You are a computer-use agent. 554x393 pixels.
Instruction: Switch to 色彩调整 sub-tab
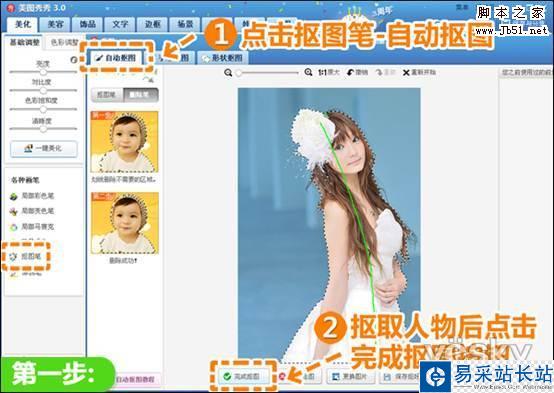coord(64,42)
